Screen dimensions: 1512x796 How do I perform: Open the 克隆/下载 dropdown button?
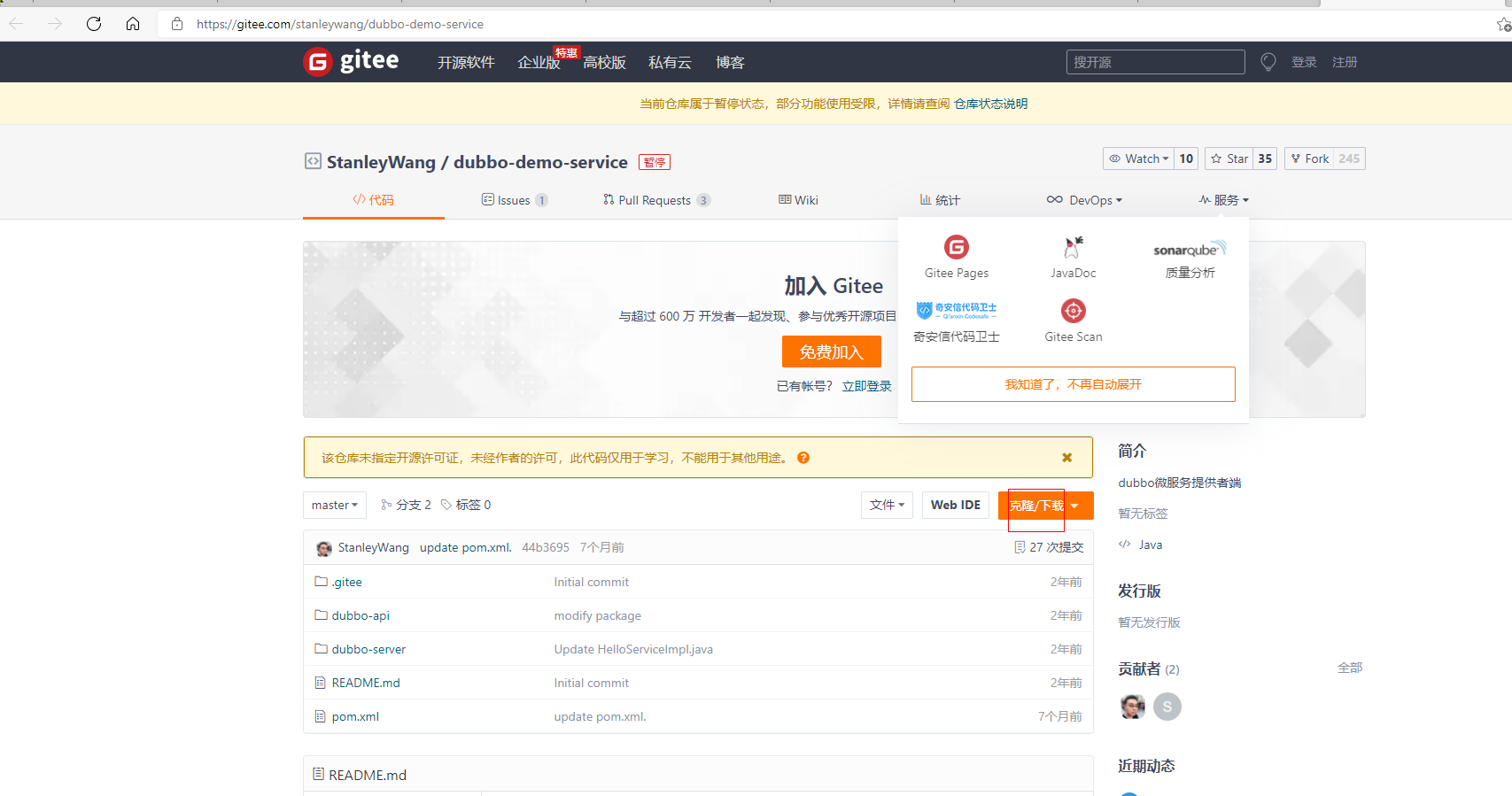coord(1045,506)
